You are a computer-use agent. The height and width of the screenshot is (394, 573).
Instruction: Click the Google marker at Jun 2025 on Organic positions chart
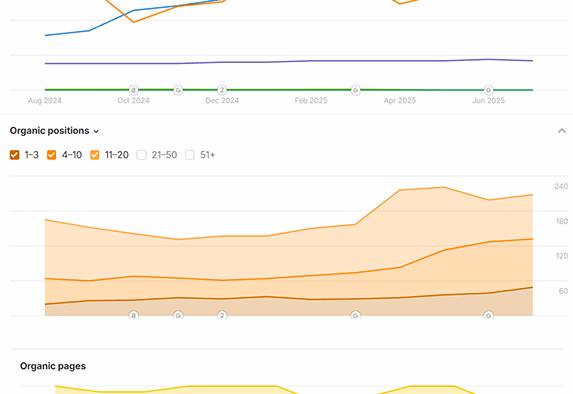(489, 315)
